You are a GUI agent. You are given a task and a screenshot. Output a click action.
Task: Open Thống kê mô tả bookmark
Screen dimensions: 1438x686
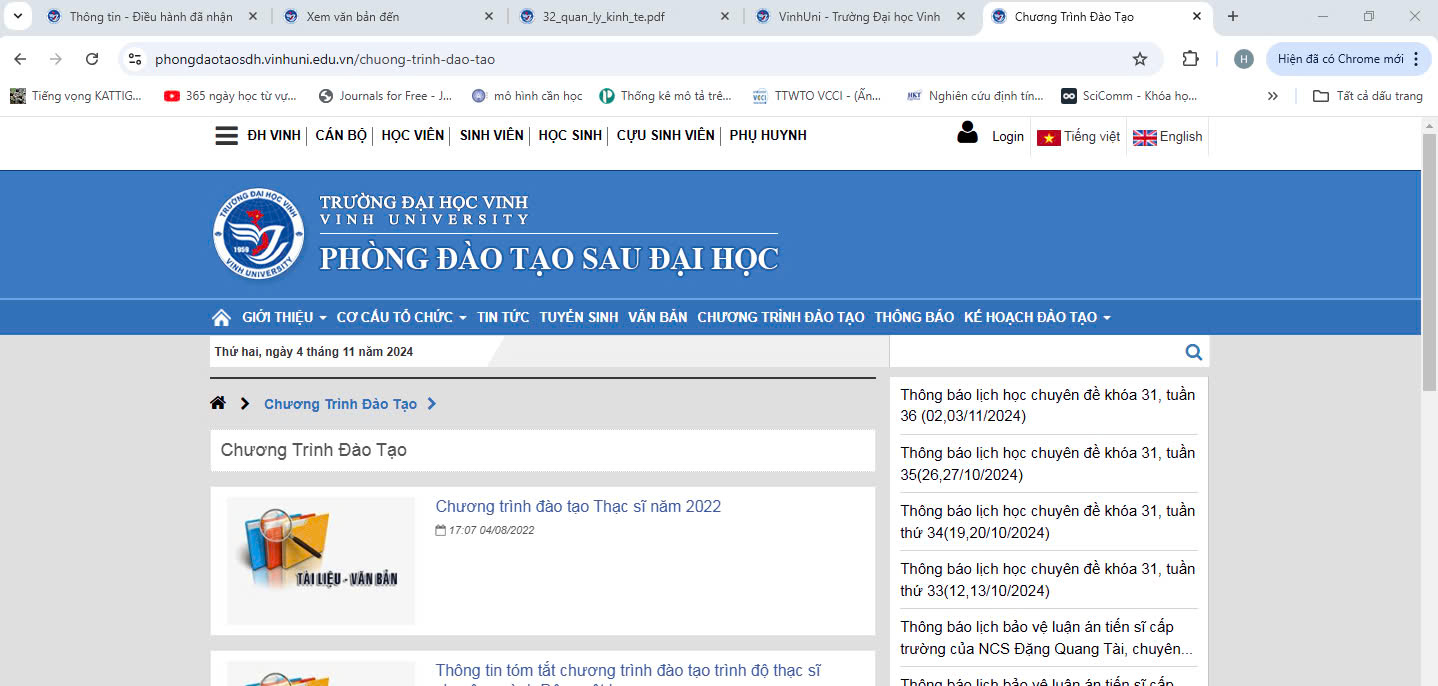(x=666, y=96)
